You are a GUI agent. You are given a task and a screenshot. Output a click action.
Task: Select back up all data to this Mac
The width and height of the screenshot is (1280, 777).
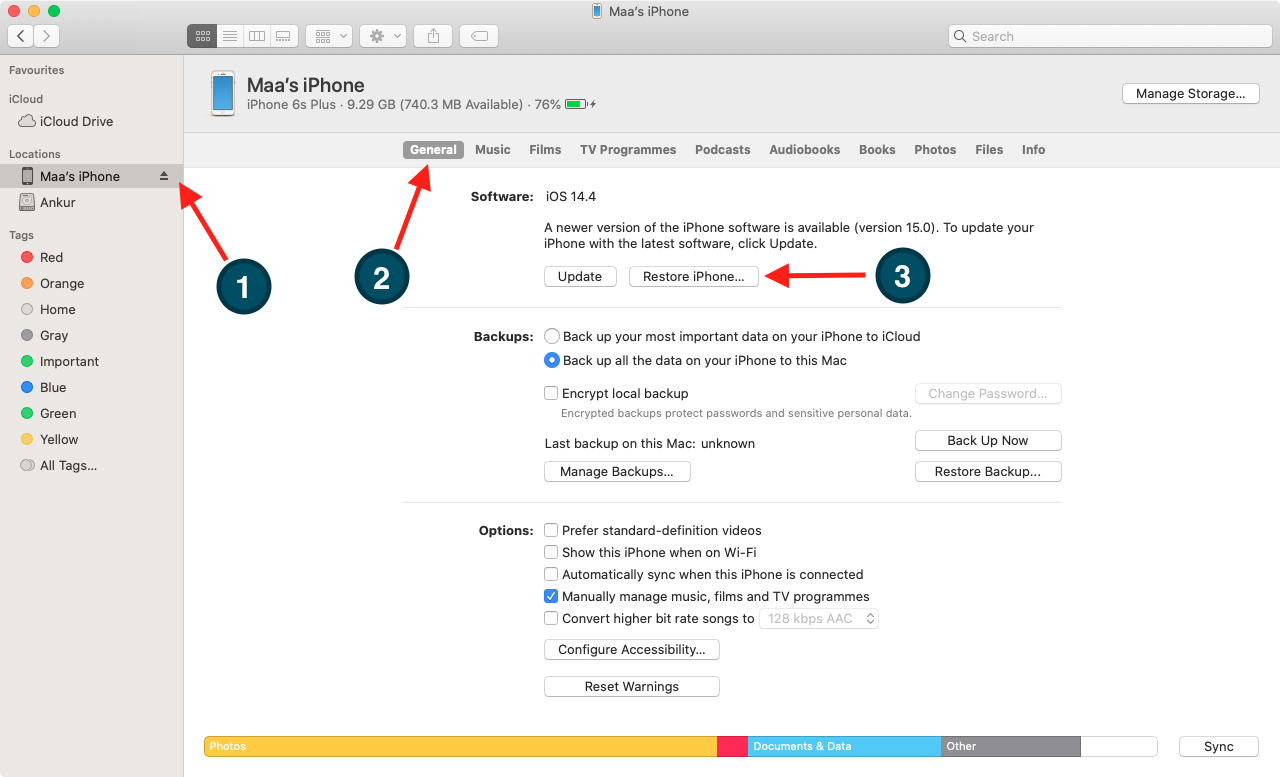[552, 360]
